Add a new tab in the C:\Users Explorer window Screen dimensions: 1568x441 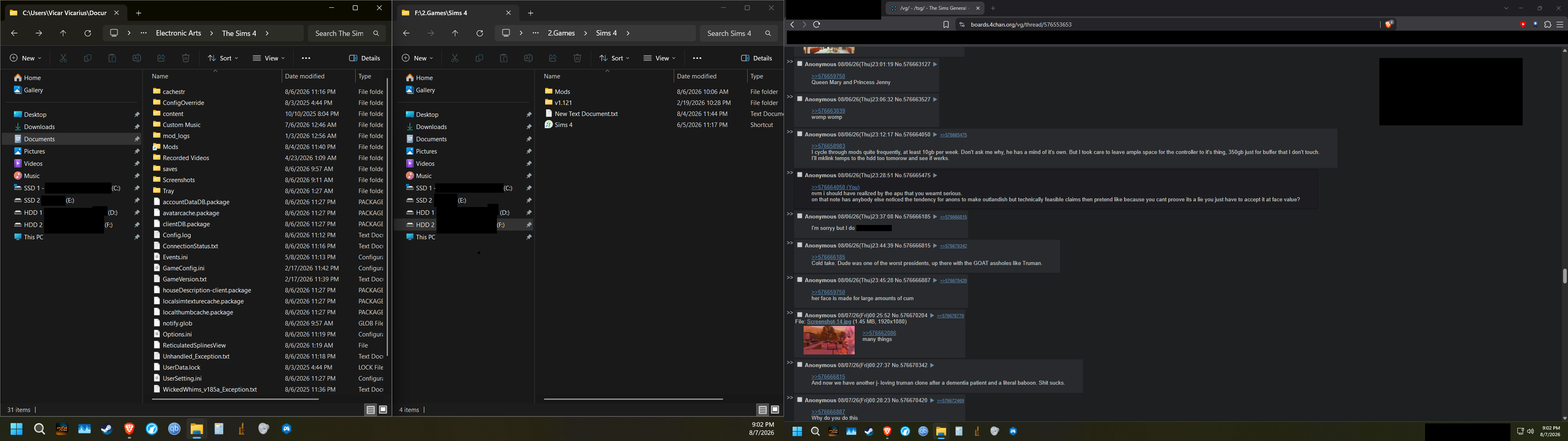click(x=139, y=13)
